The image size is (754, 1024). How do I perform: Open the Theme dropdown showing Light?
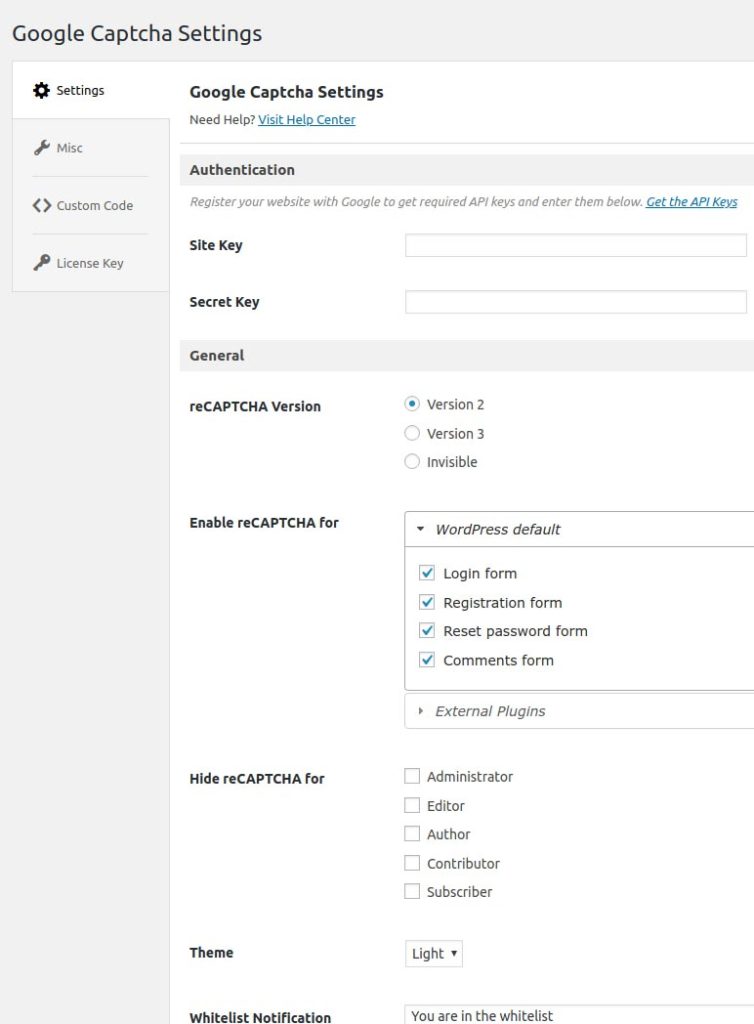coord(433,953)
